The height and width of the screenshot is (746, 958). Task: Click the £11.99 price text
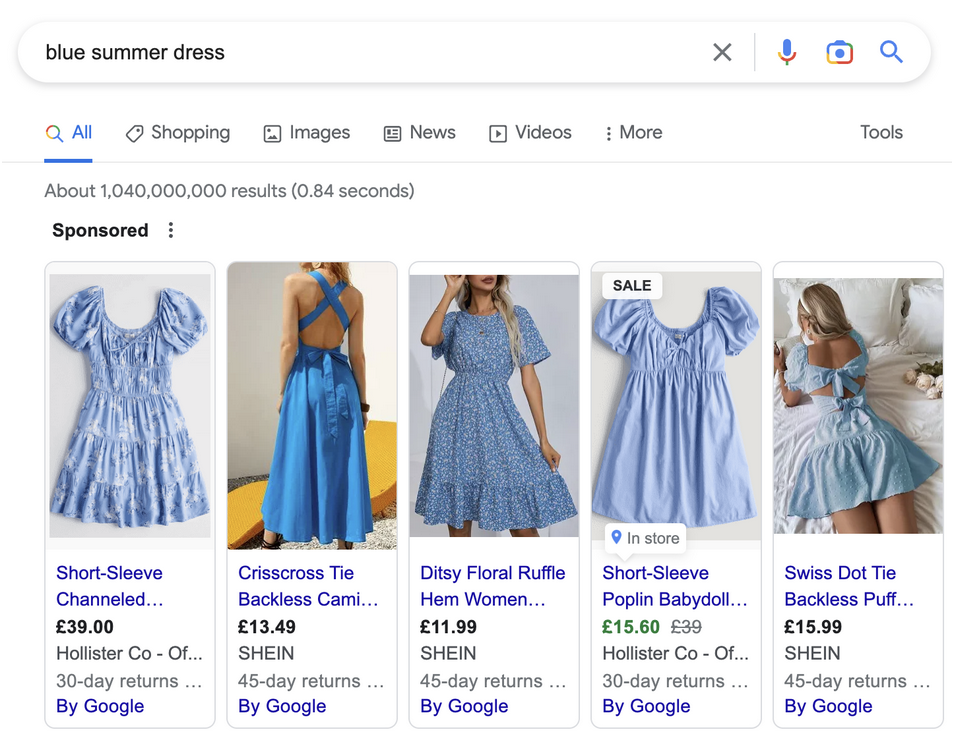(448, 627)
